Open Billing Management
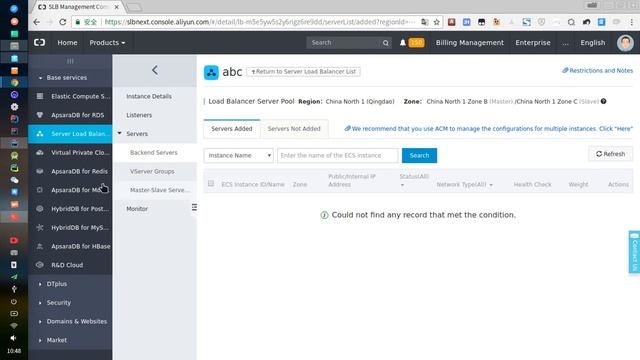The height and width of the screenshot is (360, 640). coord(469,43)
